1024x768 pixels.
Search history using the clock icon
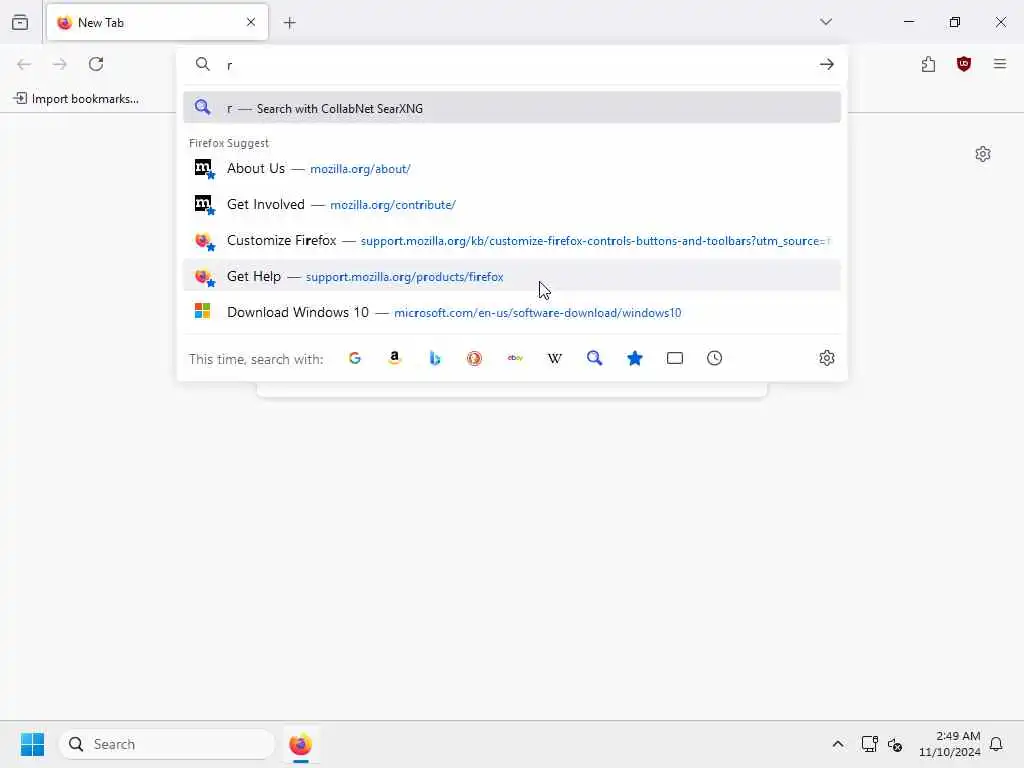coord(714,358)
